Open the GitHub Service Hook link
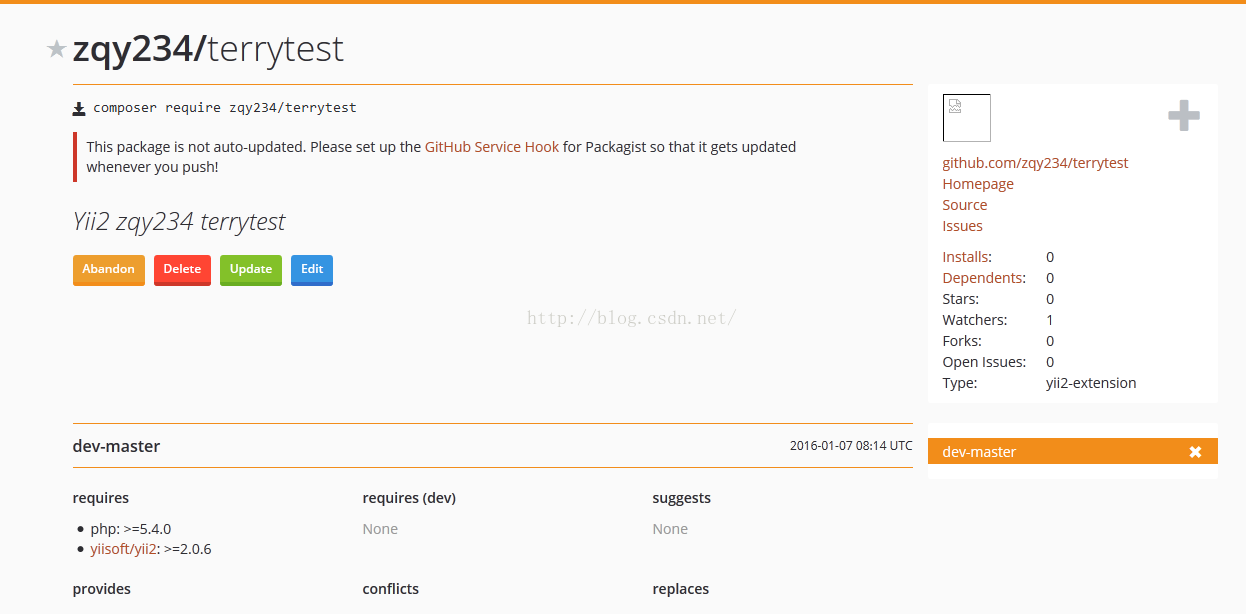Image resolution: width=1246 pixels, height=614 pixels. pyautogui.click(x=492, y=147)
